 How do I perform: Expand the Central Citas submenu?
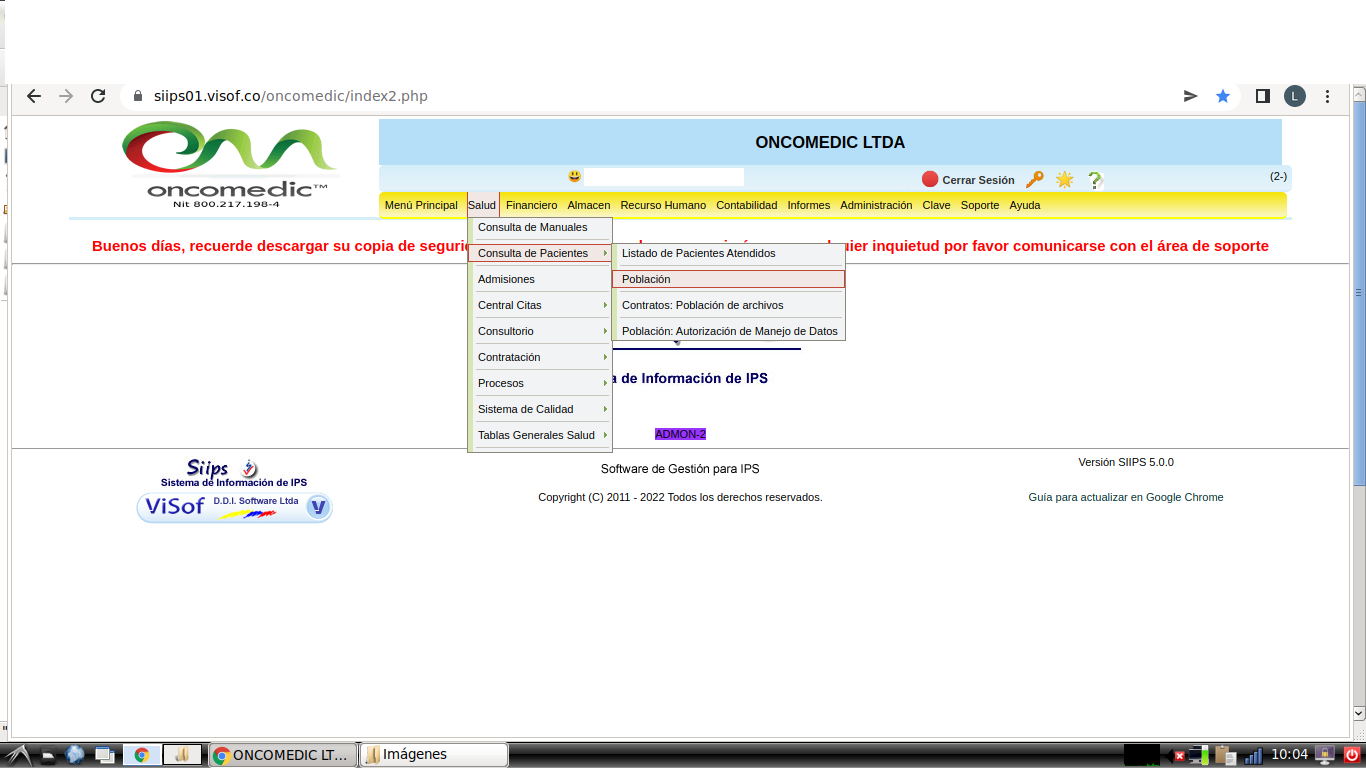(540, 305)
